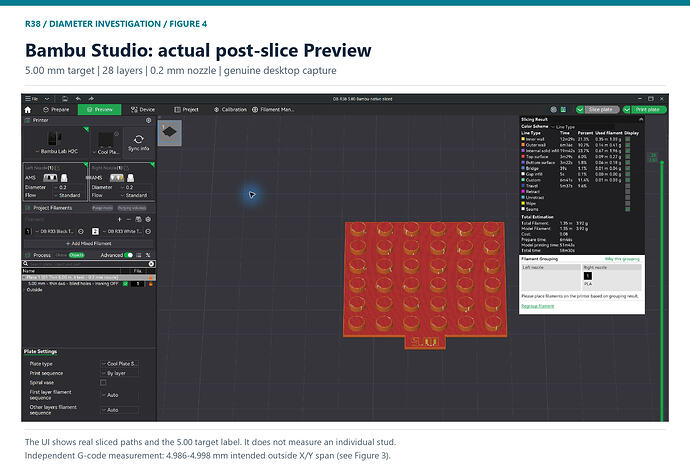Open the Calibration tab

click(x=230, y=110)
